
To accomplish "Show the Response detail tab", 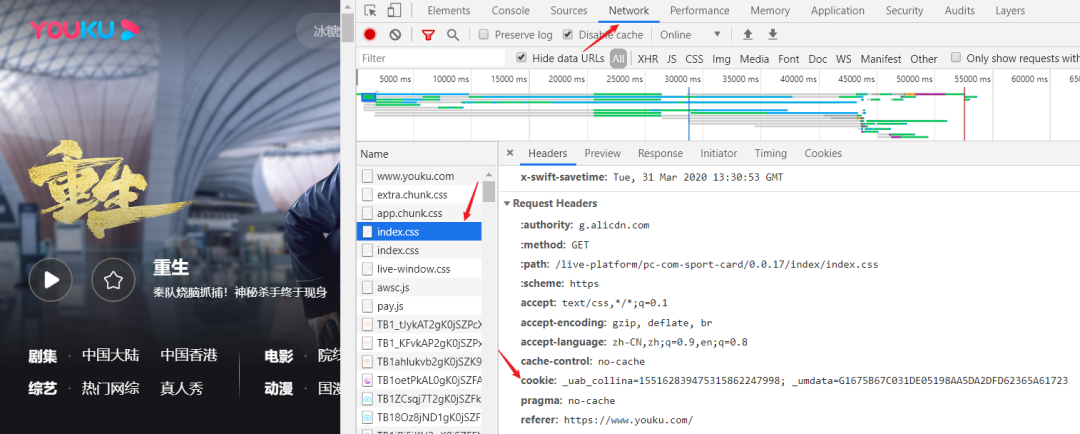I will pyautogui.click(x=661, y=153).
